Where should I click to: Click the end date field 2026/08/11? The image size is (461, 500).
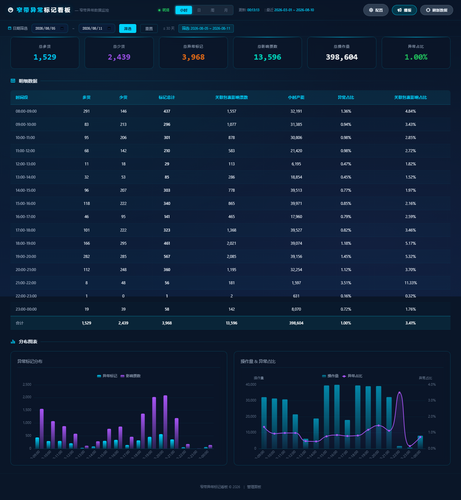point(97,28)
